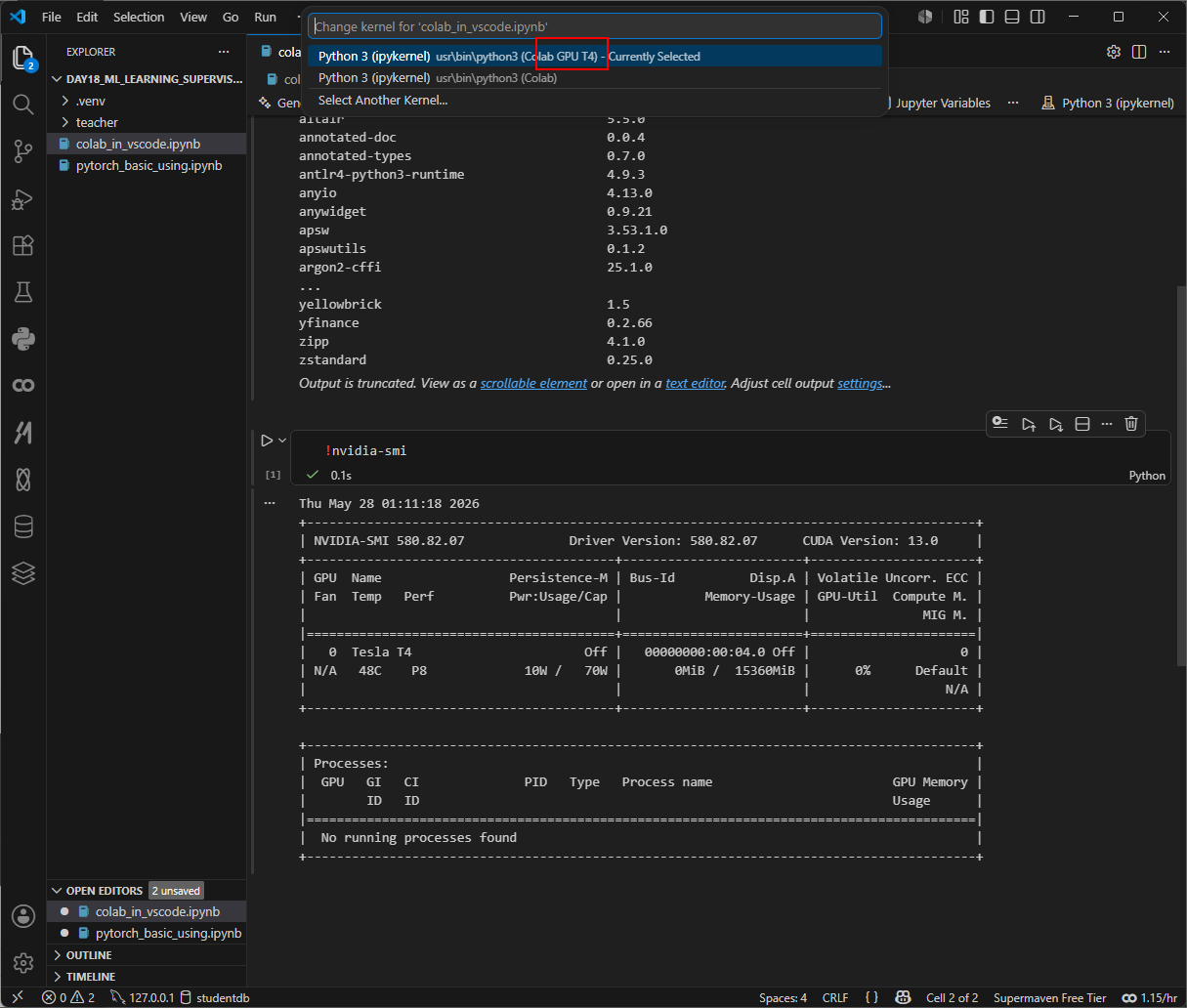Split the editor right
Viewport: 1187px width, 1008px height.
coord(1139,52)
